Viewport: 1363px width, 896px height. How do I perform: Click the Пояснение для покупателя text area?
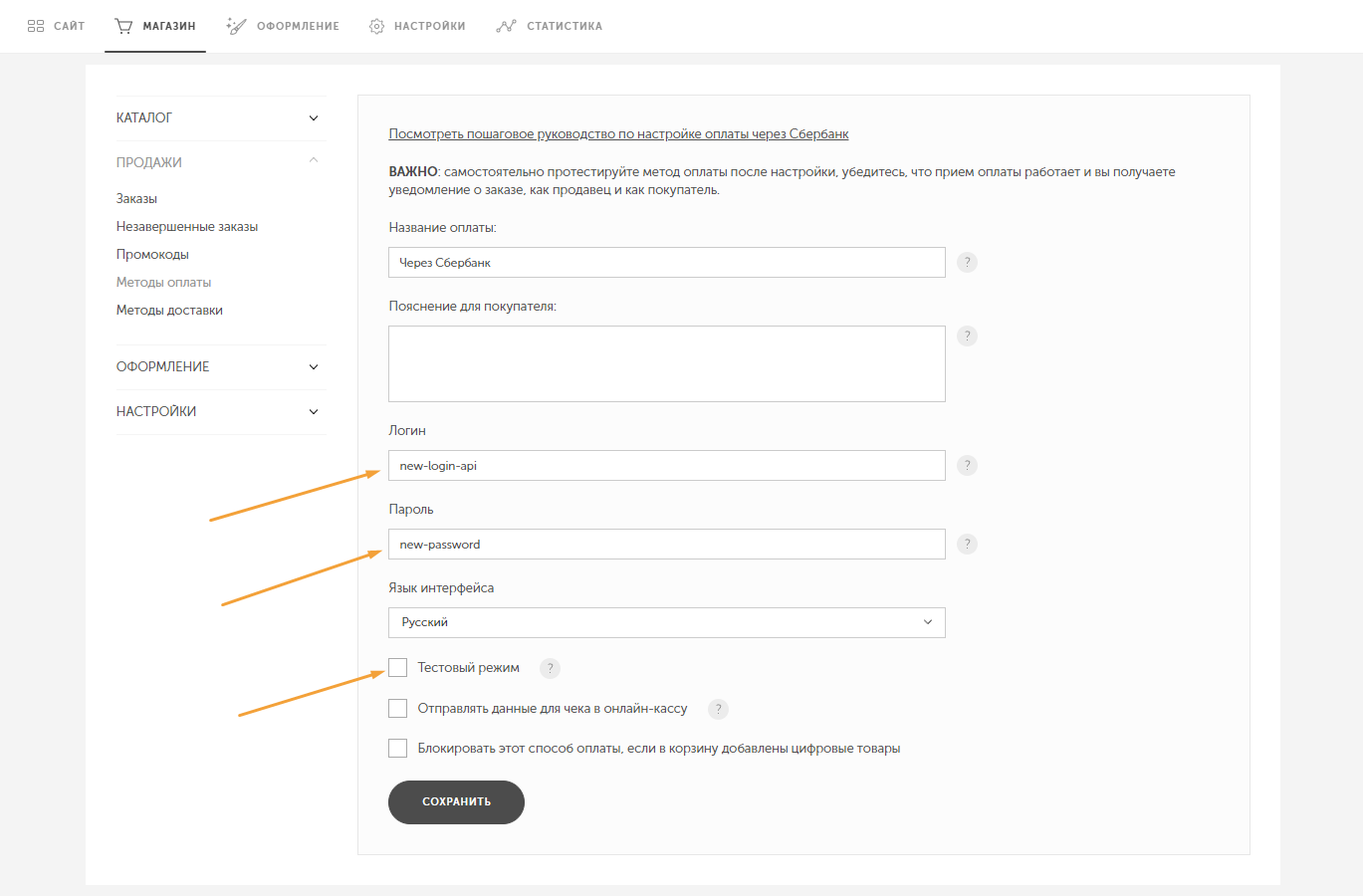tap(666, 363)
